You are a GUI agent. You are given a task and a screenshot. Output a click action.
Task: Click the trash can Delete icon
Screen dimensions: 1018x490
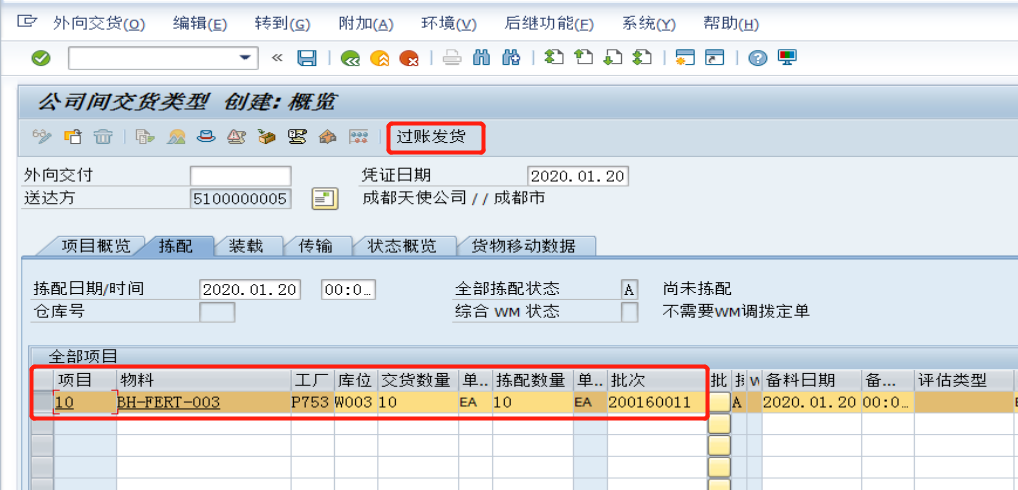pyautogui.click(x=103, y=137)
